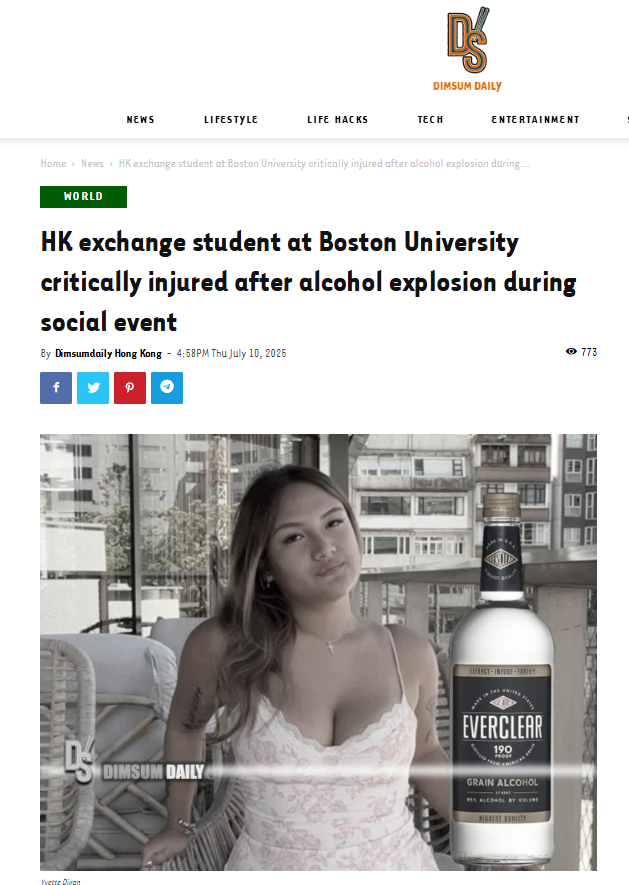The height and width of the screenshot is (885, 629).
Task: Click the article breadcrumb title
Action: (x=324, y=163)
